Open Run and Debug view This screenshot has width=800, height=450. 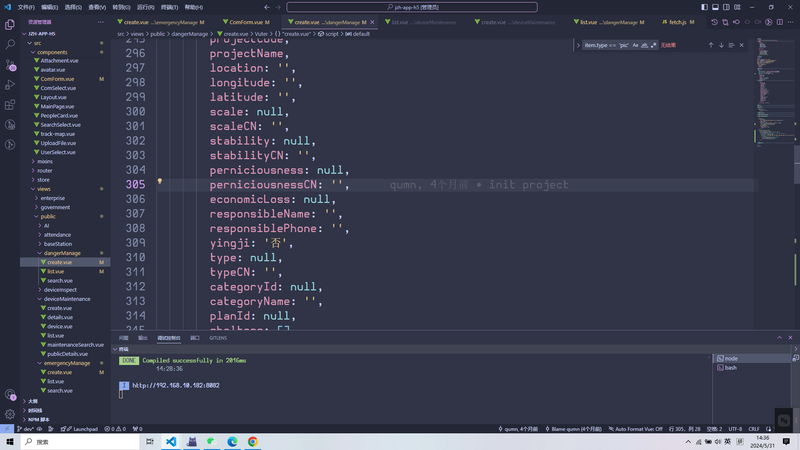click(10, 85)
